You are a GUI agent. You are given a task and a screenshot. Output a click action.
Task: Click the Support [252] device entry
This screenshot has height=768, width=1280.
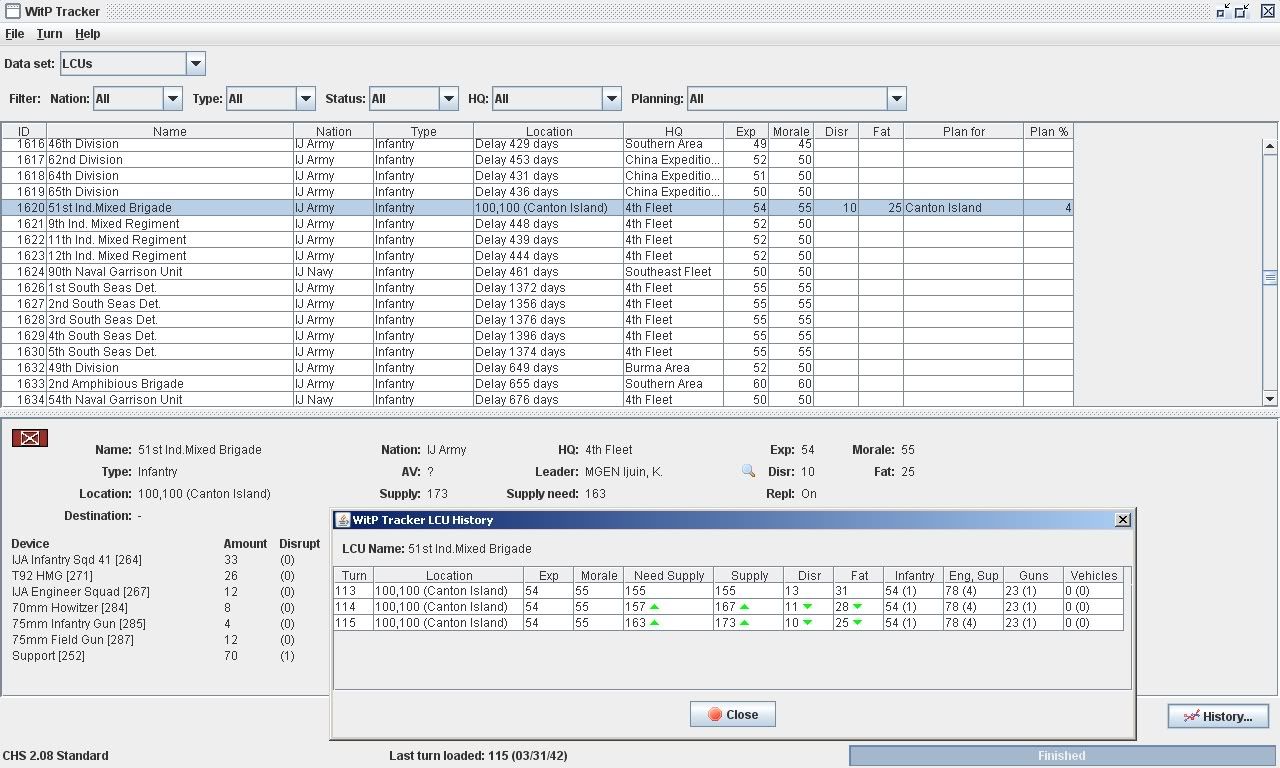[49, 656]
